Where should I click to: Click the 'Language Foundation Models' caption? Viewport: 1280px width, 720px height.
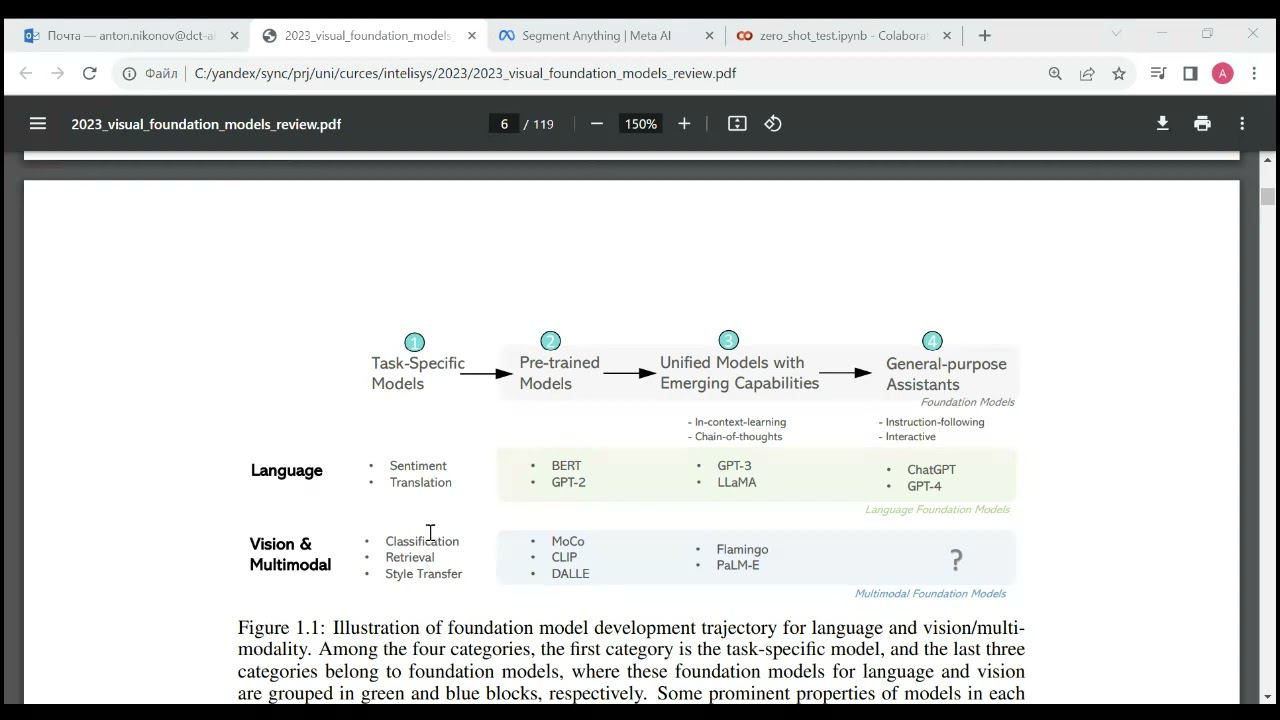coord(937,509)
